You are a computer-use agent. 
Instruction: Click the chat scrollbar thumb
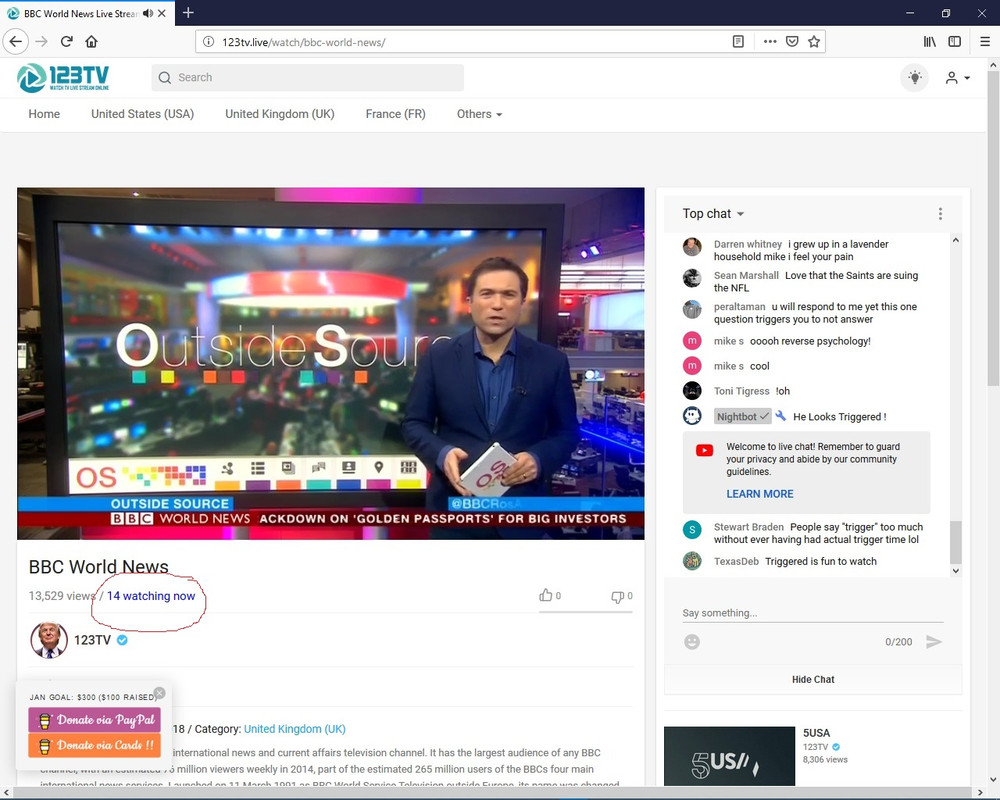tap(955, 542)
